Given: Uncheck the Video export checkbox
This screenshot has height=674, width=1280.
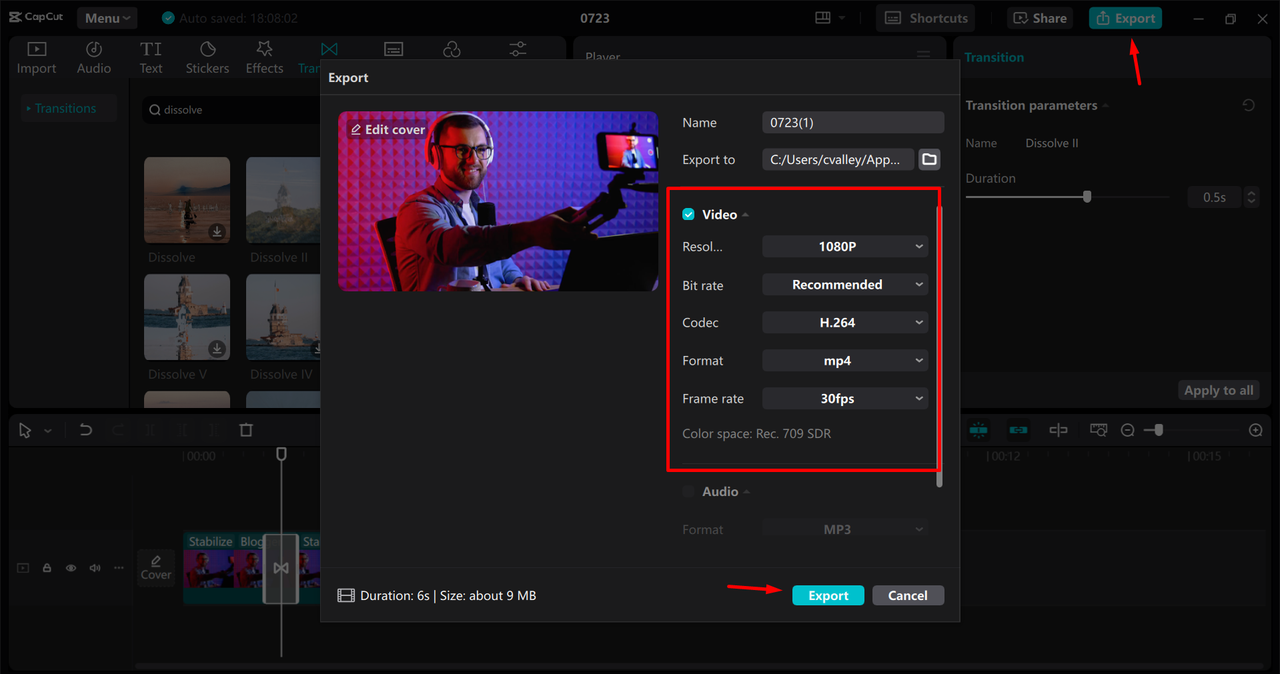Looking at the screenshot, I should [x=688, y=215].
